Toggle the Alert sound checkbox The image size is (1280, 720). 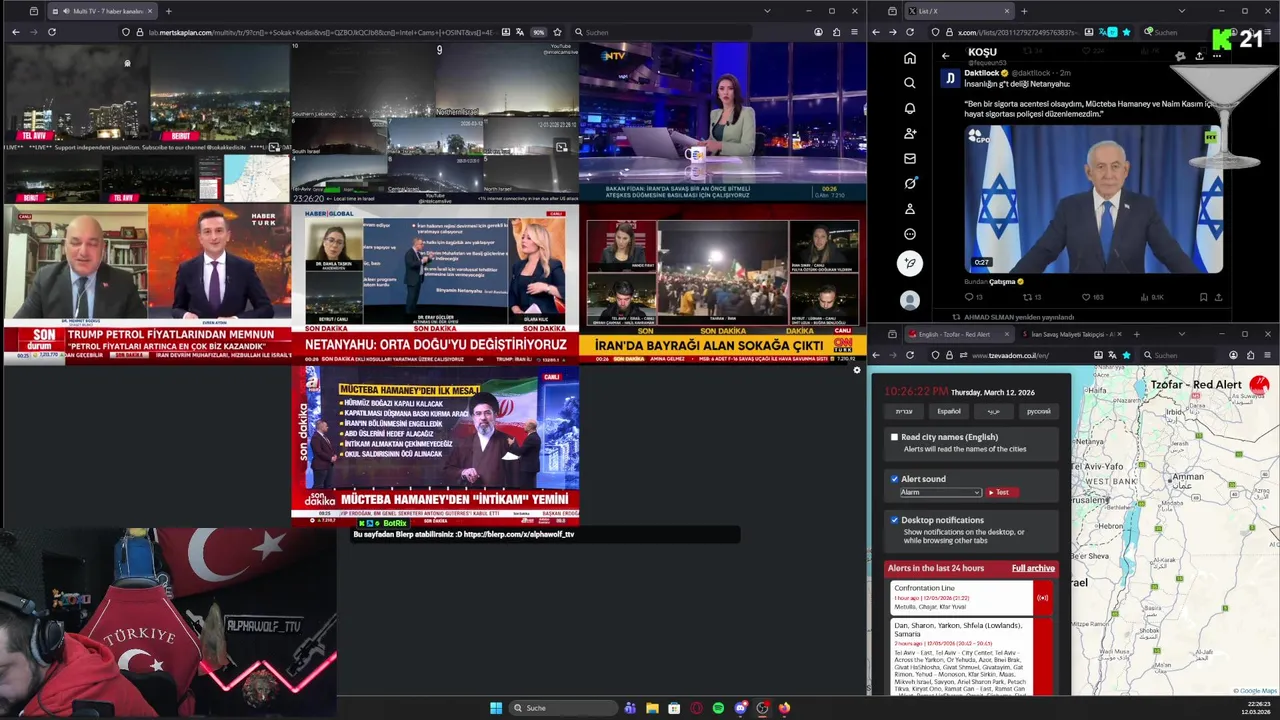(894, 479)
